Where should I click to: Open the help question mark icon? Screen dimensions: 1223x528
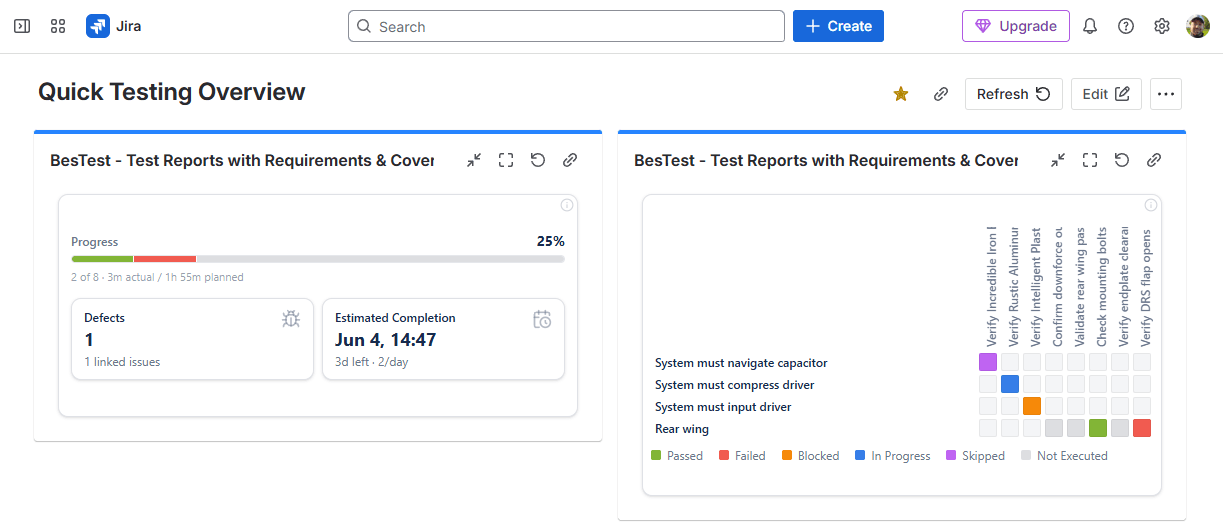coord(1126,26)
